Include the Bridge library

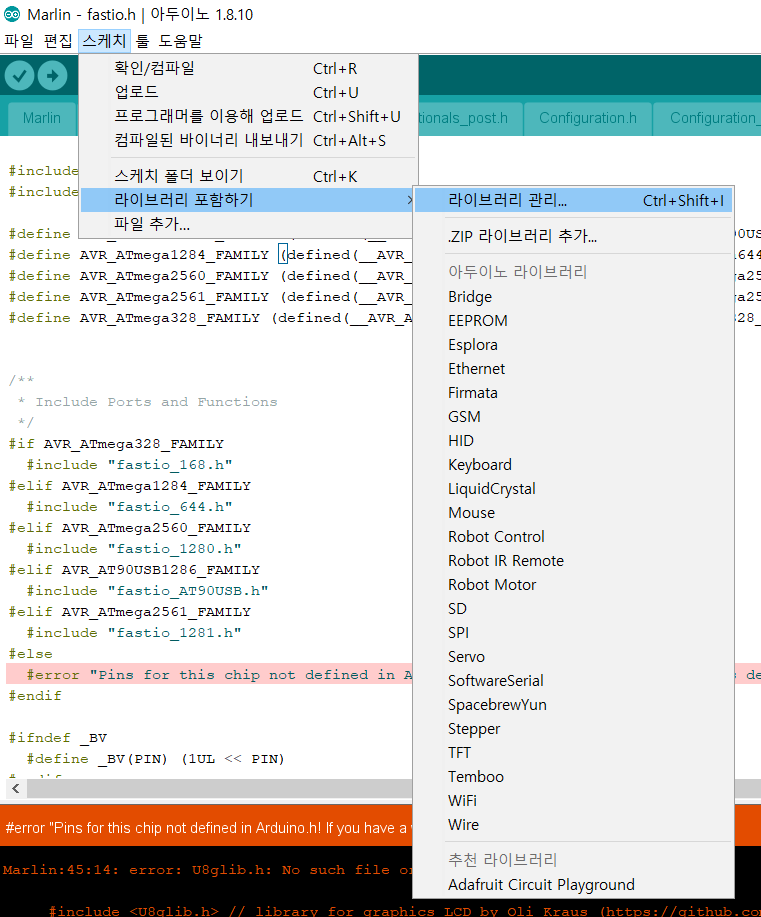tap(573, 297)
